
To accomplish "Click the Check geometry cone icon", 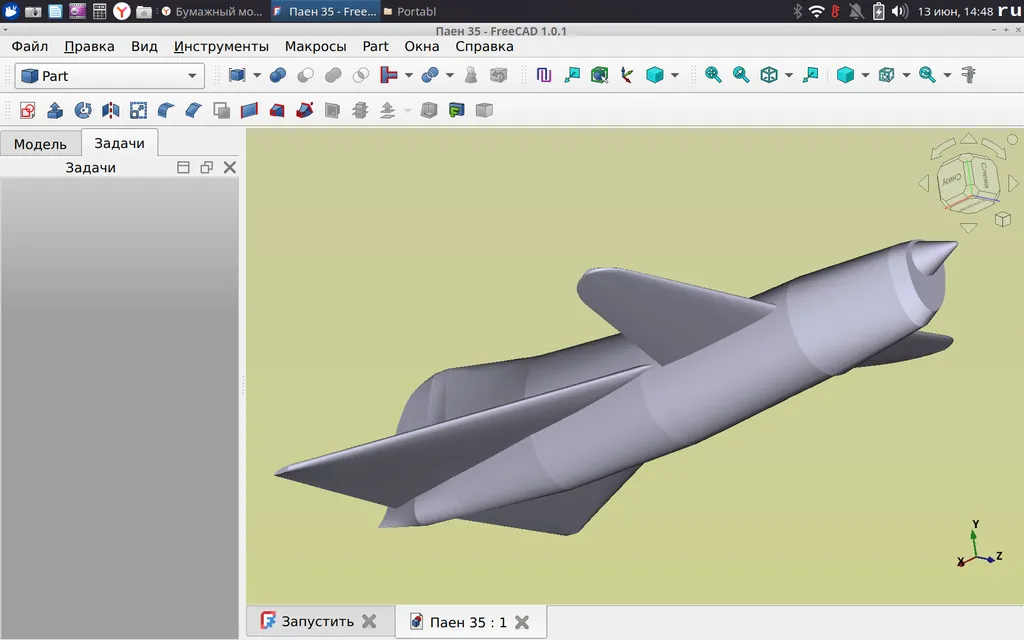I will tap(471, 75).
